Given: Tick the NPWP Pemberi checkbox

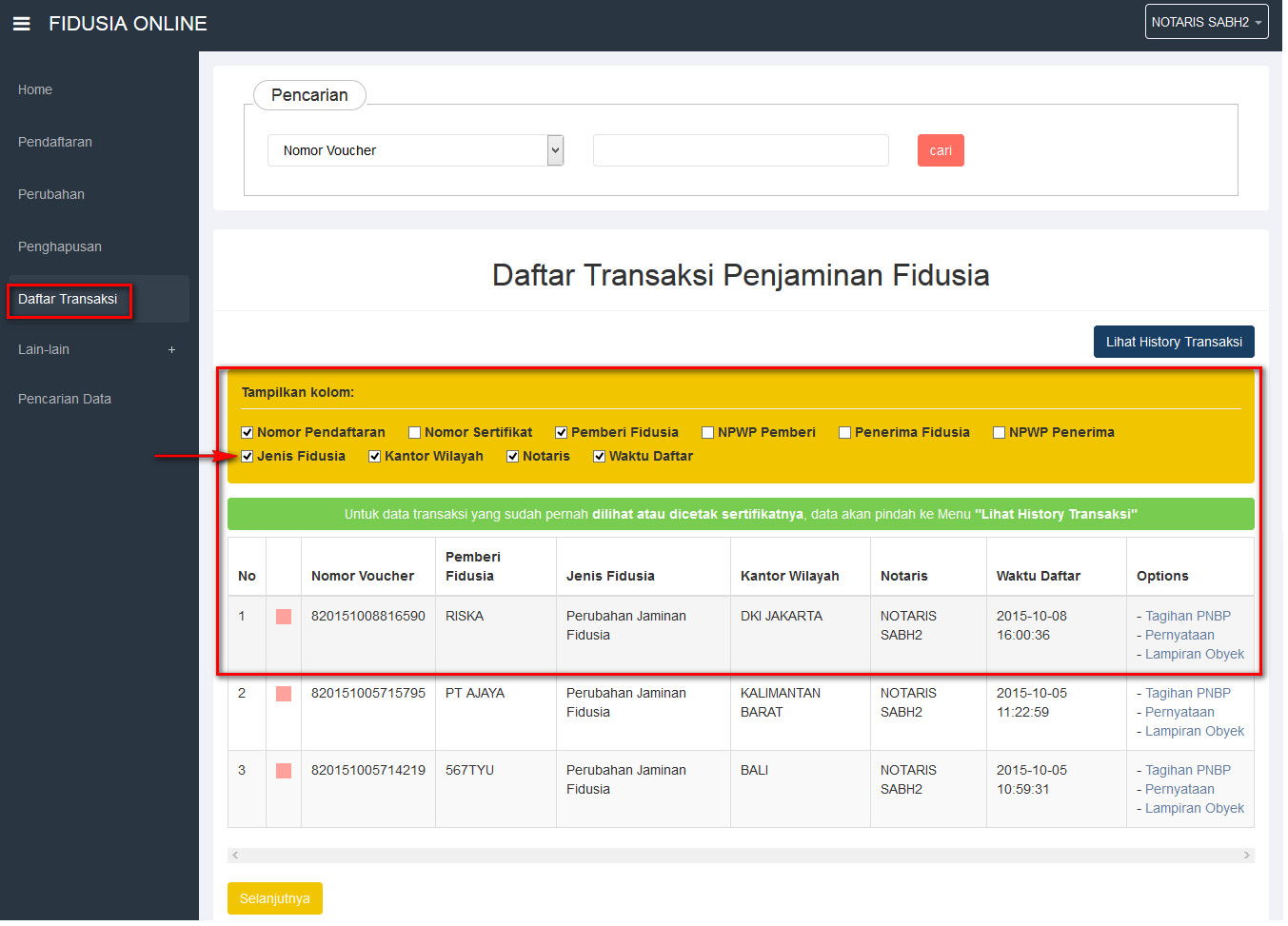Looking at the screenshot, I should pyautogui.click(x=708, y=433).
